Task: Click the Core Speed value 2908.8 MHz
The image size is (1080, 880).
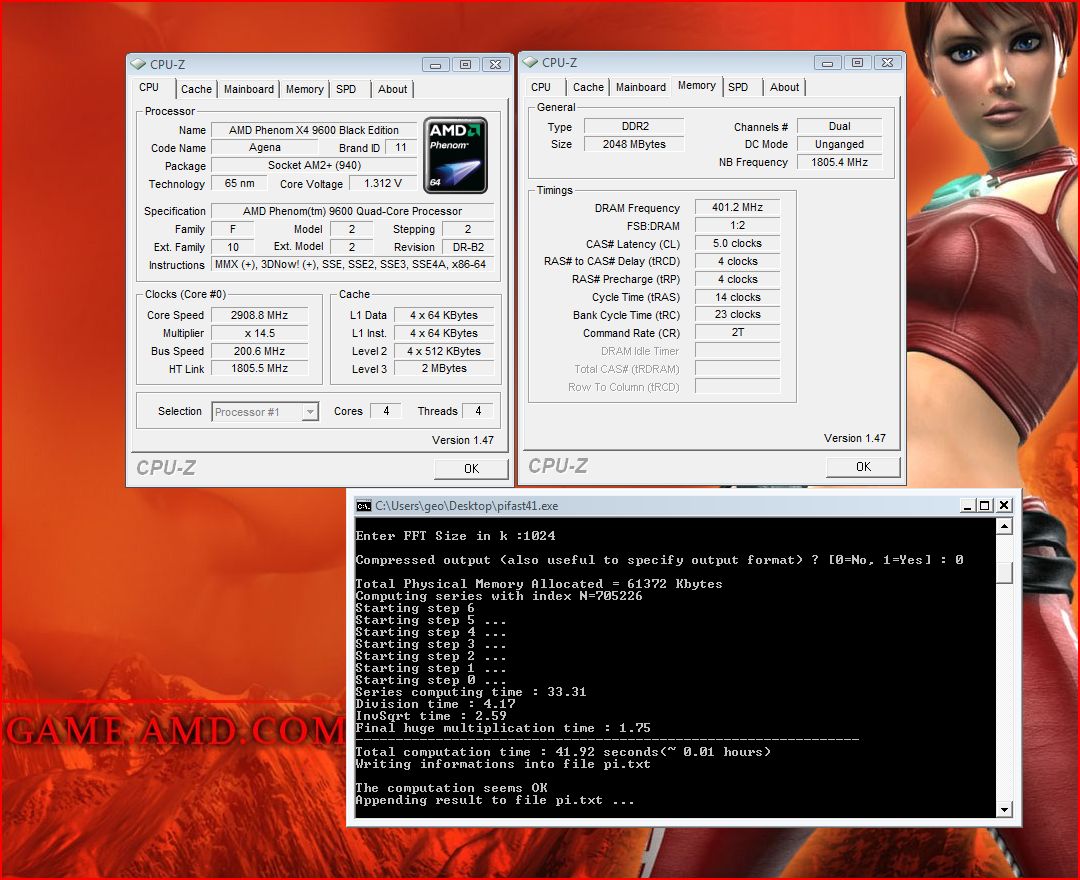Action: (x=259, y=315)
